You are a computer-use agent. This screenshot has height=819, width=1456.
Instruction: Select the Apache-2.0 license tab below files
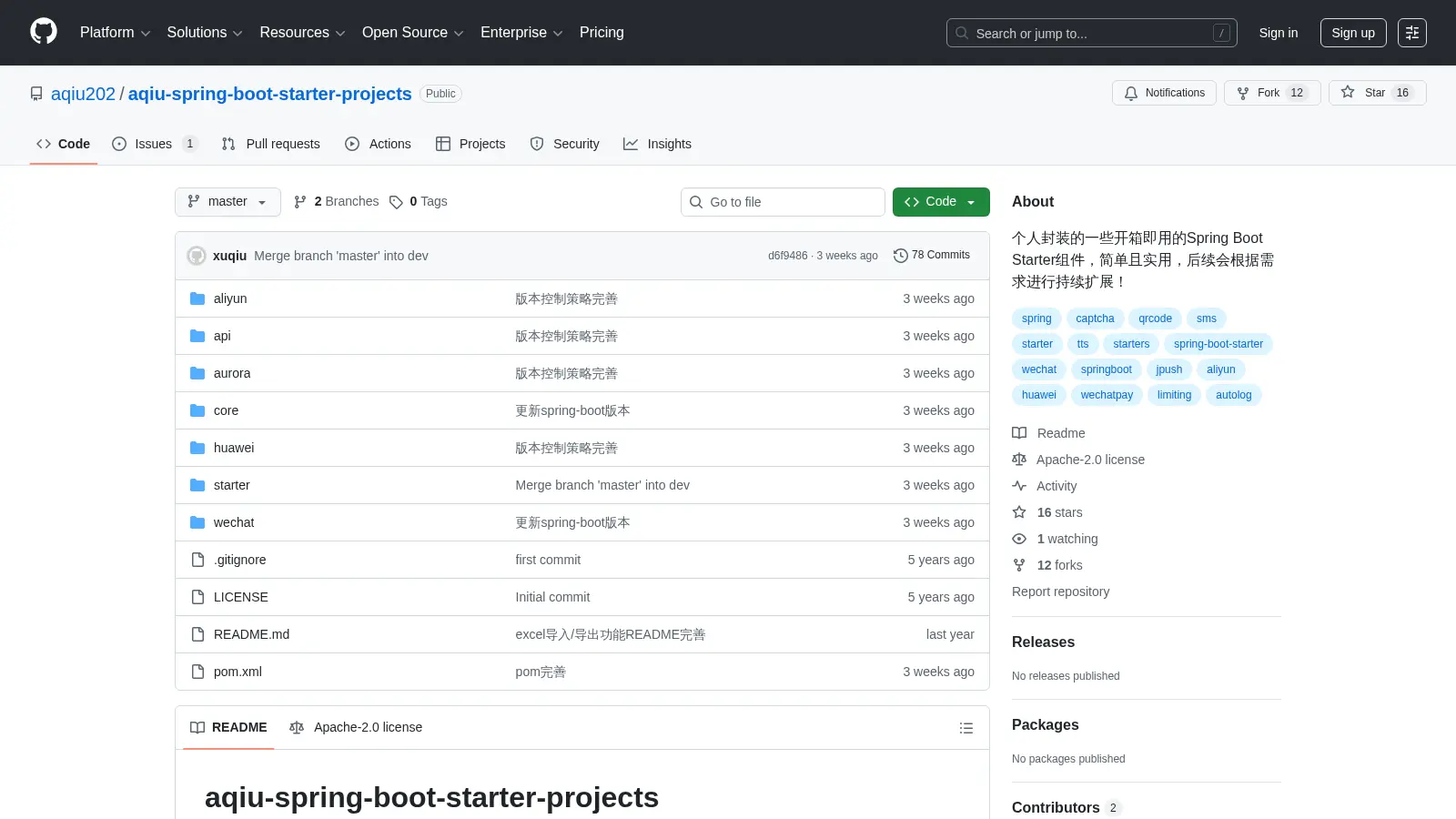coord(356,728)
